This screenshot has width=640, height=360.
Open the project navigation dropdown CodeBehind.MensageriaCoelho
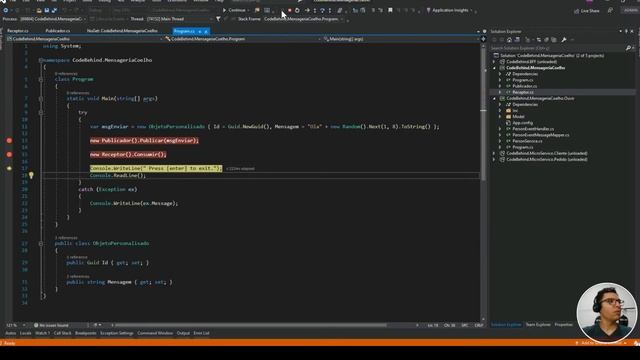pos(84,39)
